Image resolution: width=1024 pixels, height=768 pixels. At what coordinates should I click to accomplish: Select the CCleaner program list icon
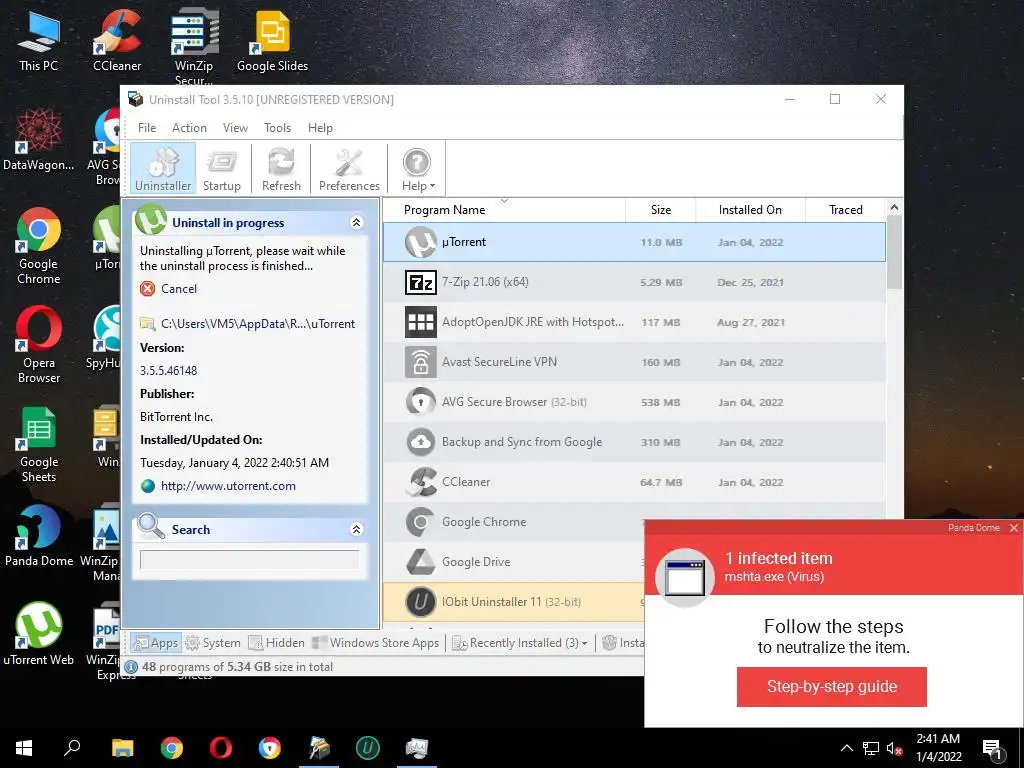421,482
